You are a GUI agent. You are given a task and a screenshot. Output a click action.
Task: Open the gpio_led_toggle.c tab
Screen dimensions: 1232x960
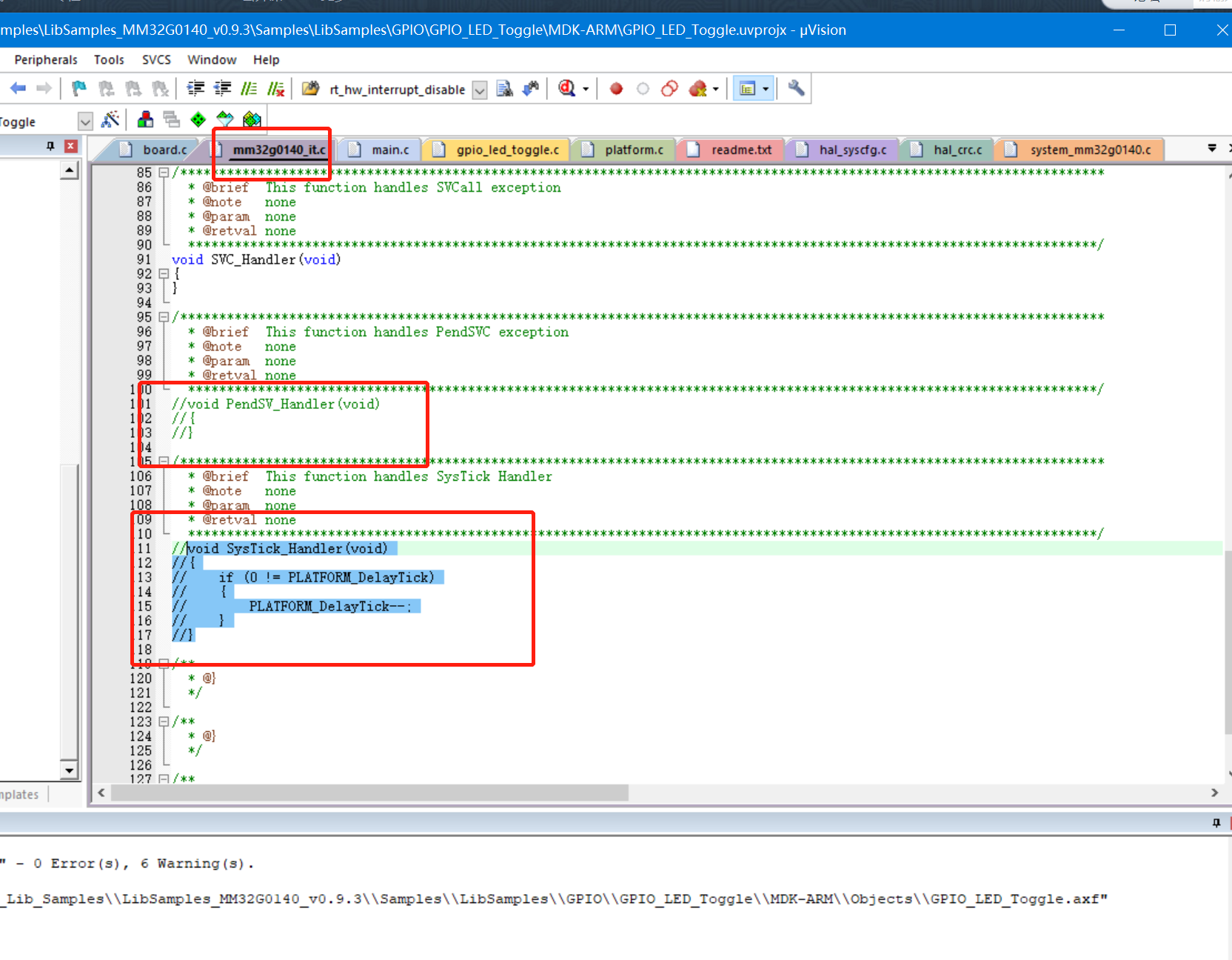(x=507, y=150)
